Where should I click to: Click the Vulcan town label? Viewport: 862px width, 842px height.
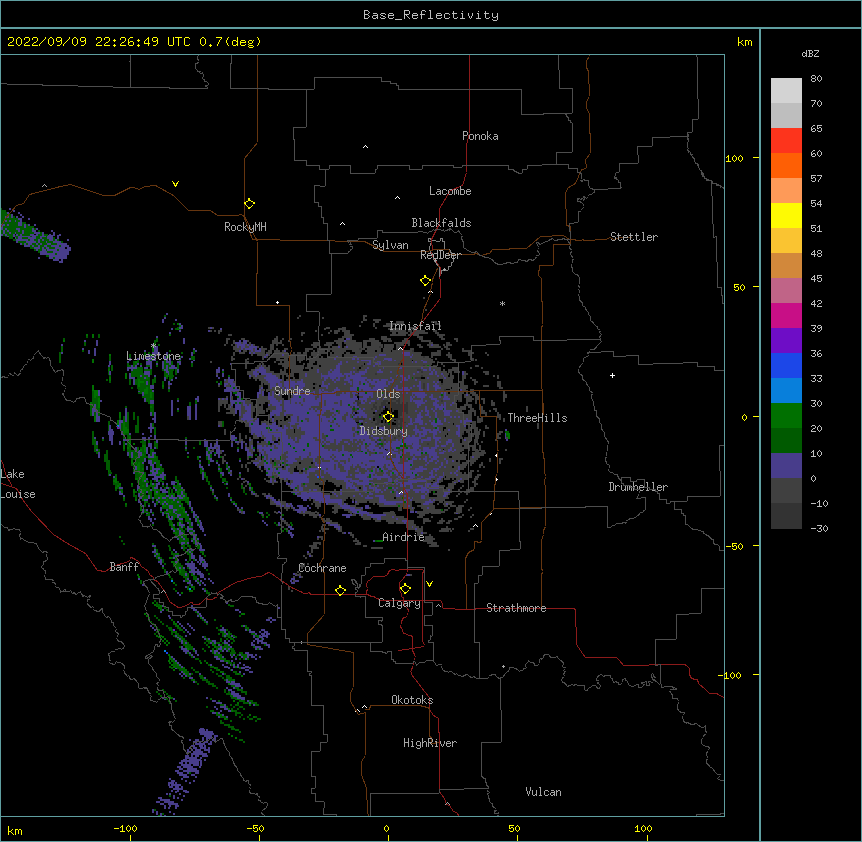tap(543, 792)
